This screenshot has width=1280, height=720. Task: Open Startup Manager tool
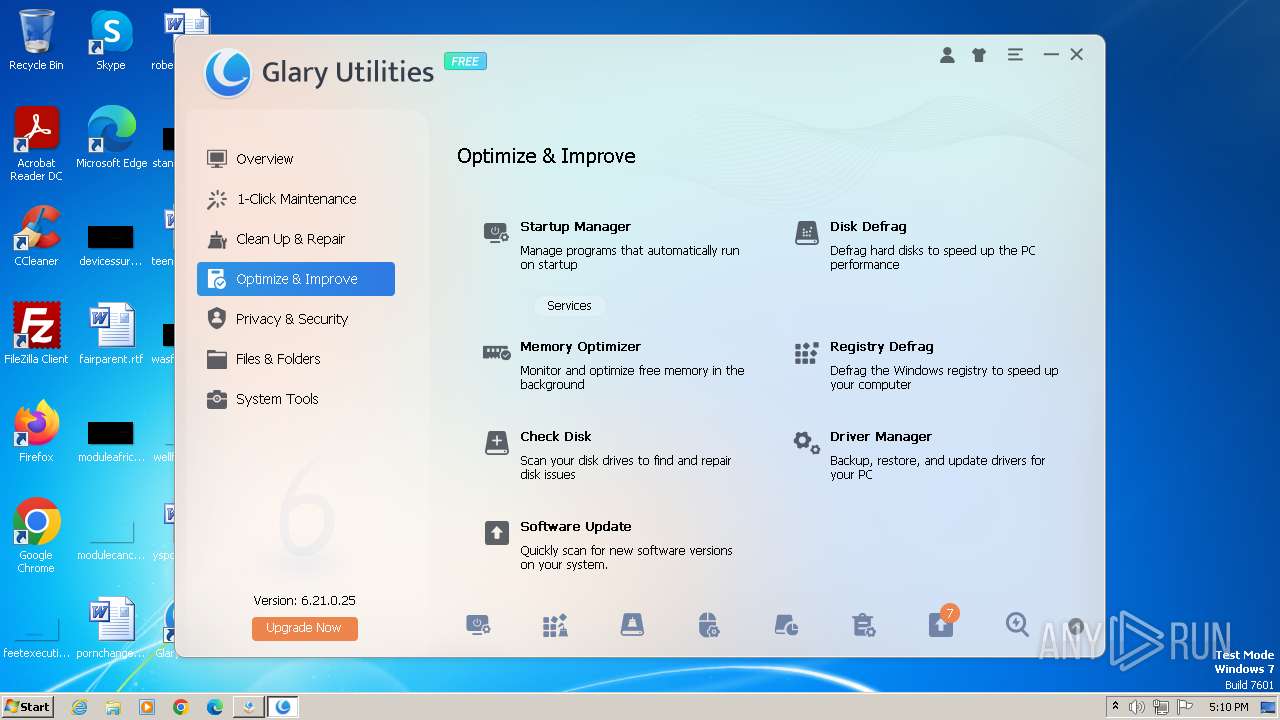click(575, 227)
